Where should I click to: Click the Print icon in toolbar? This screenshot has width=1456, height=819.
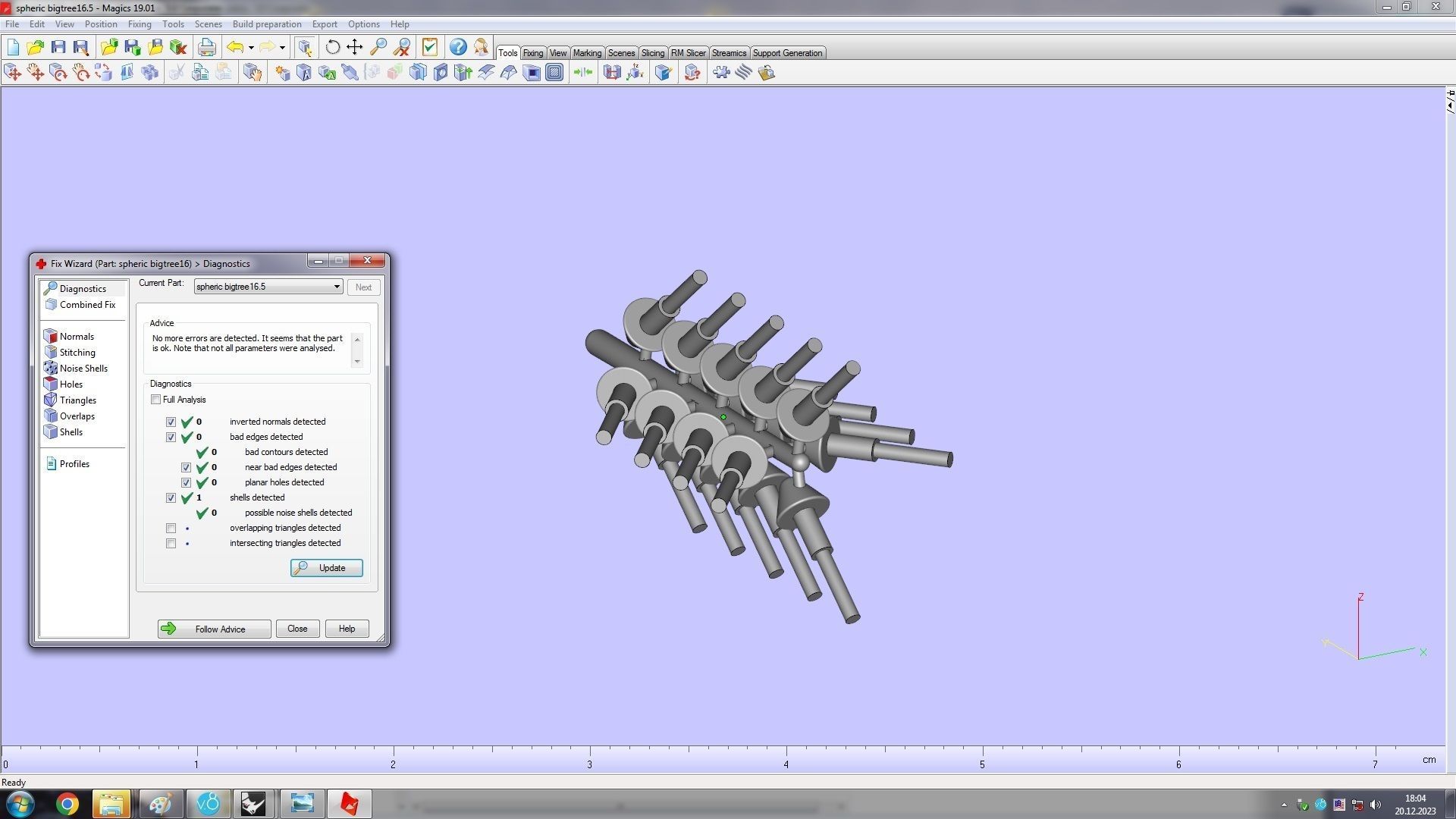point(206,48)
